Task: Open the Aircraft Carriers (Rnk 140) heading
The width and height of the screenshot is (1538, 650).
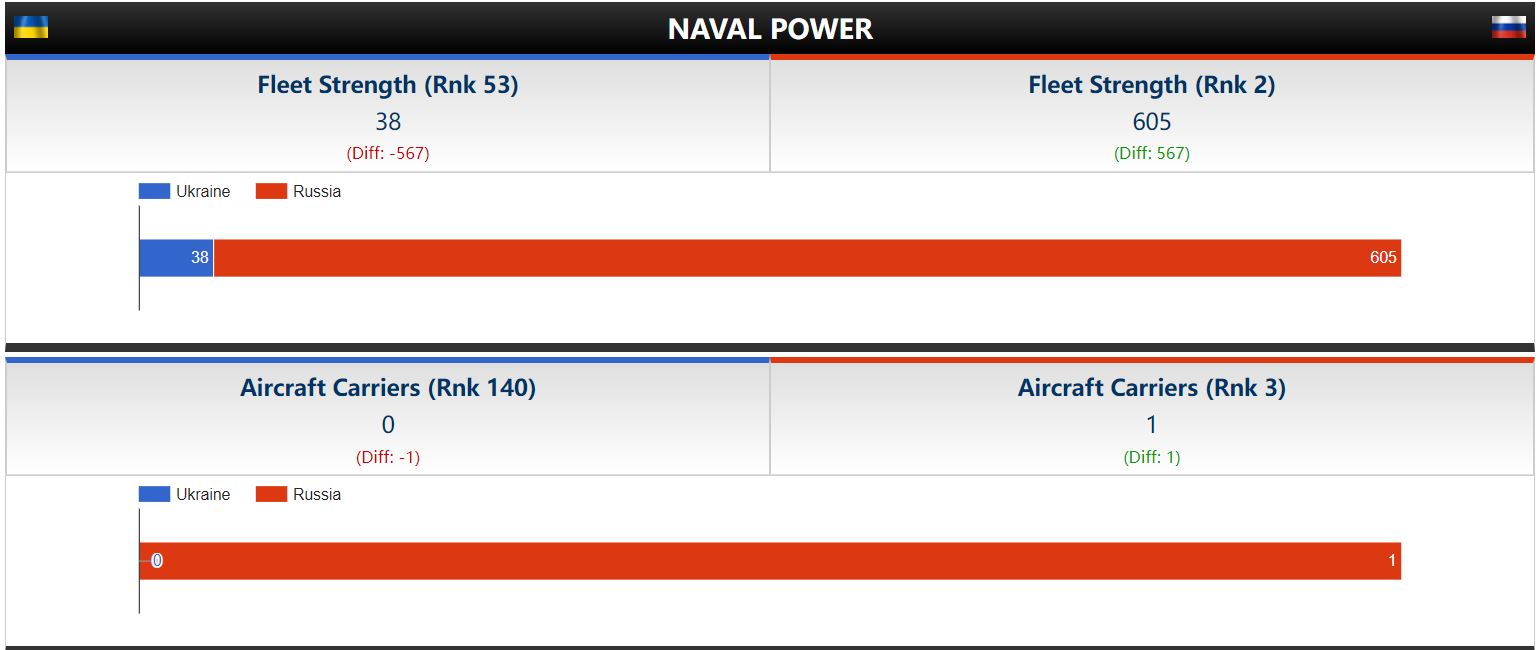Action: (x=388, y=388)
